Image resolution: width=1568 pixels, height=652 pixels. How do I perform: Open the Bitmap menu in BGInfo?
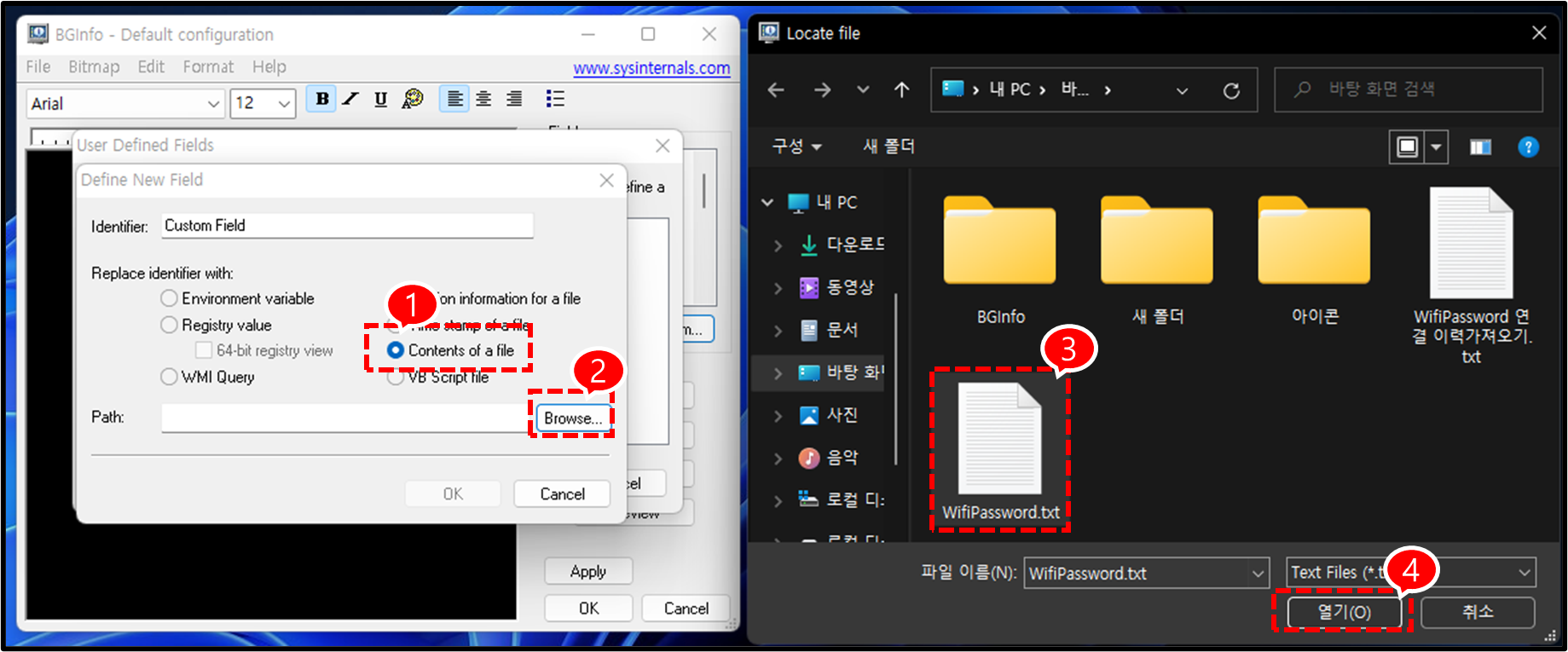point(94,66)
